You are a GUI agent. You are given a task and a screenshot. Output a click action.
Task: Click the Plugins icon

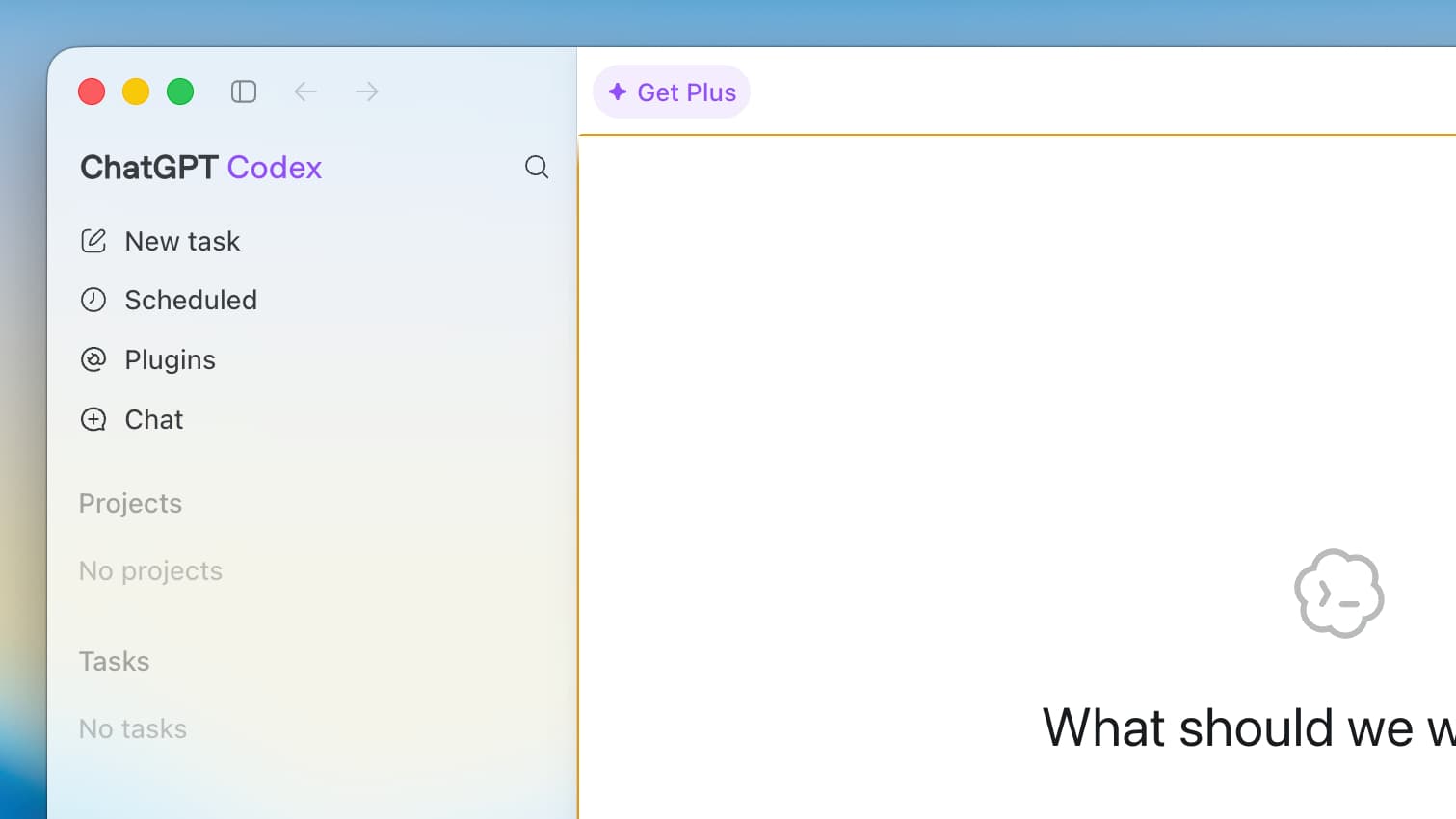[x=93, y=359]
